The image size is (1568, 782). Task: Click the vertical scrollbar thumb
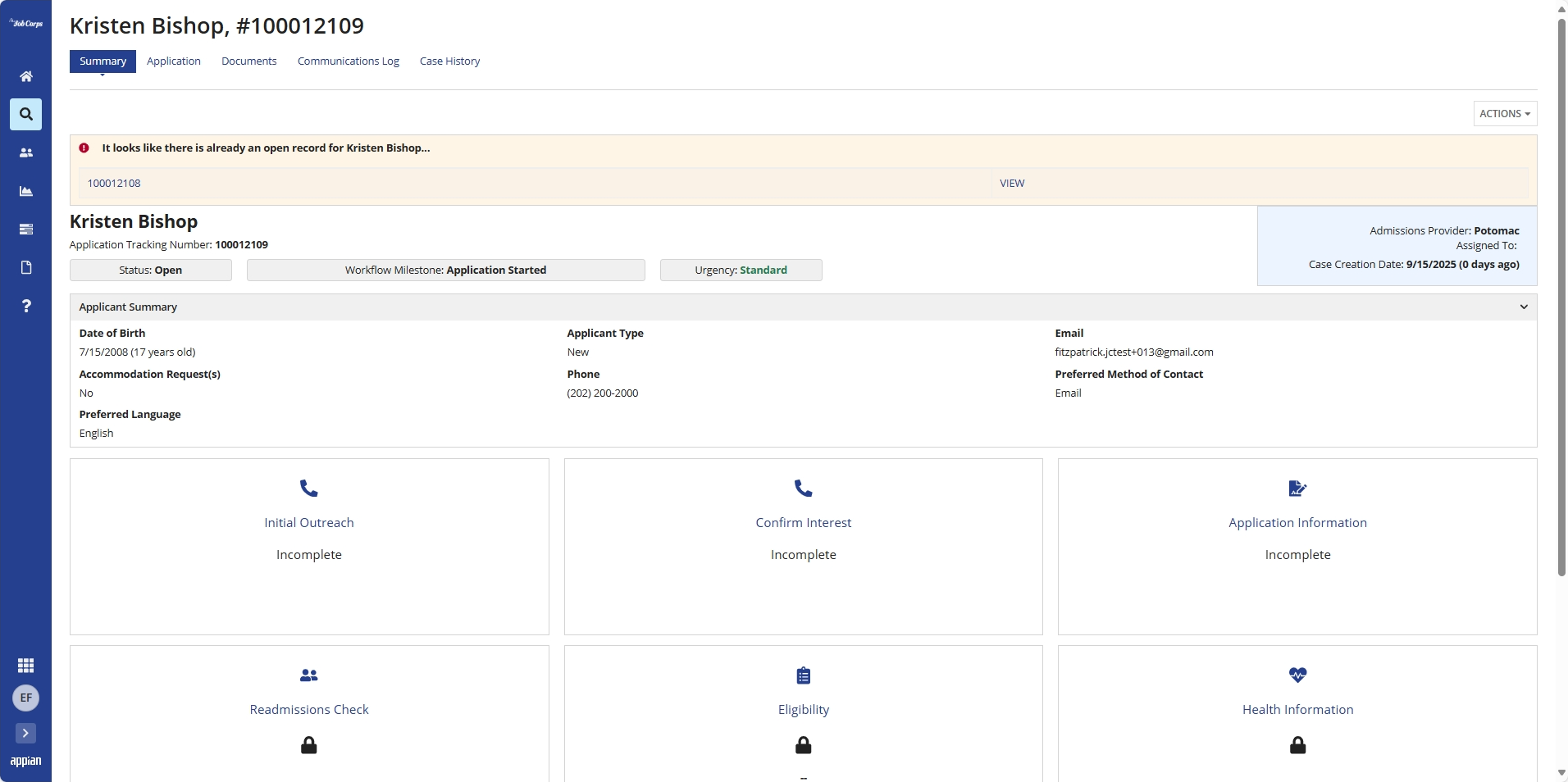(1561, 297)
